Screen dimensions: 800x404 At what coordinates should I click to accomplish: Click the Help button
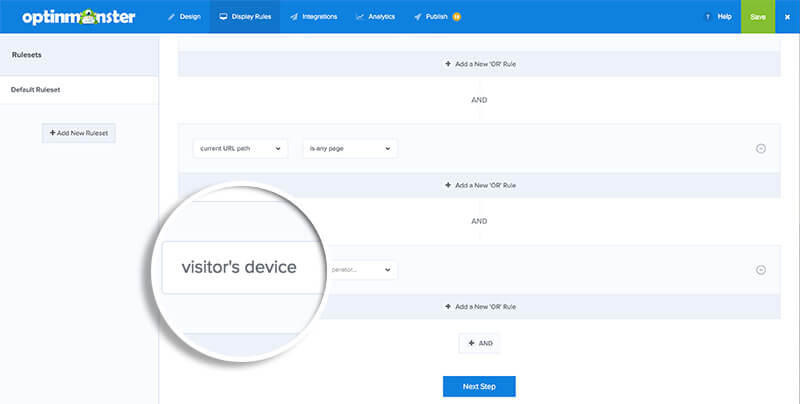point(718,17)
